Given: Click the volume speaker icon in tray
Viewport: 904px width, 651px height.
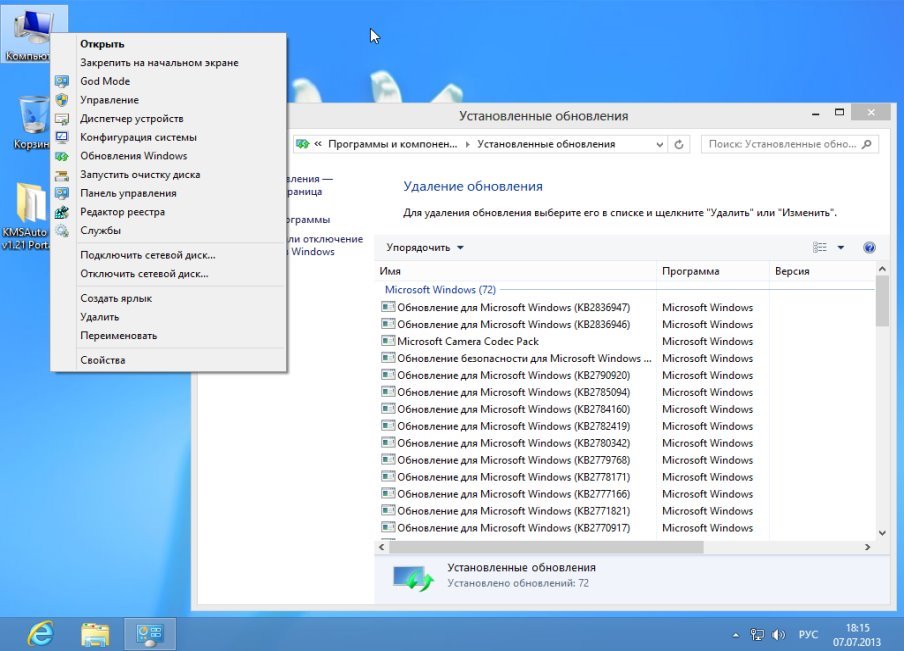Looking at the screenshot, I should 778,635.
